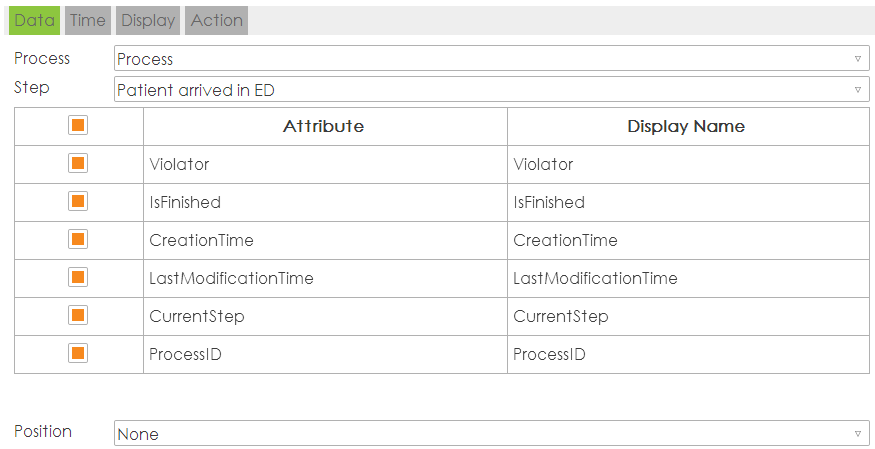Viewport: 875px width, 449px height.
Task: Toggle the ProcessID checkbox
Action: 78,354
